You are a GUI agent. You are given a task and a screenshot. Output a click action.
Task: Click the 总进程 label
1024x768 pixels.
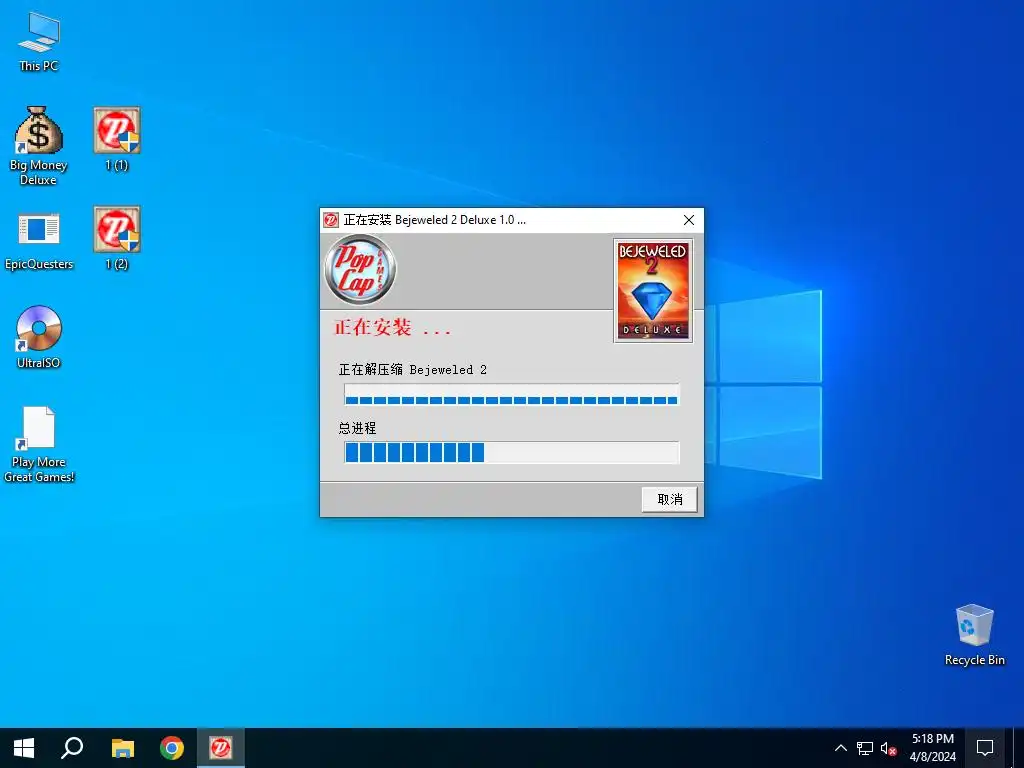(357, 428)
